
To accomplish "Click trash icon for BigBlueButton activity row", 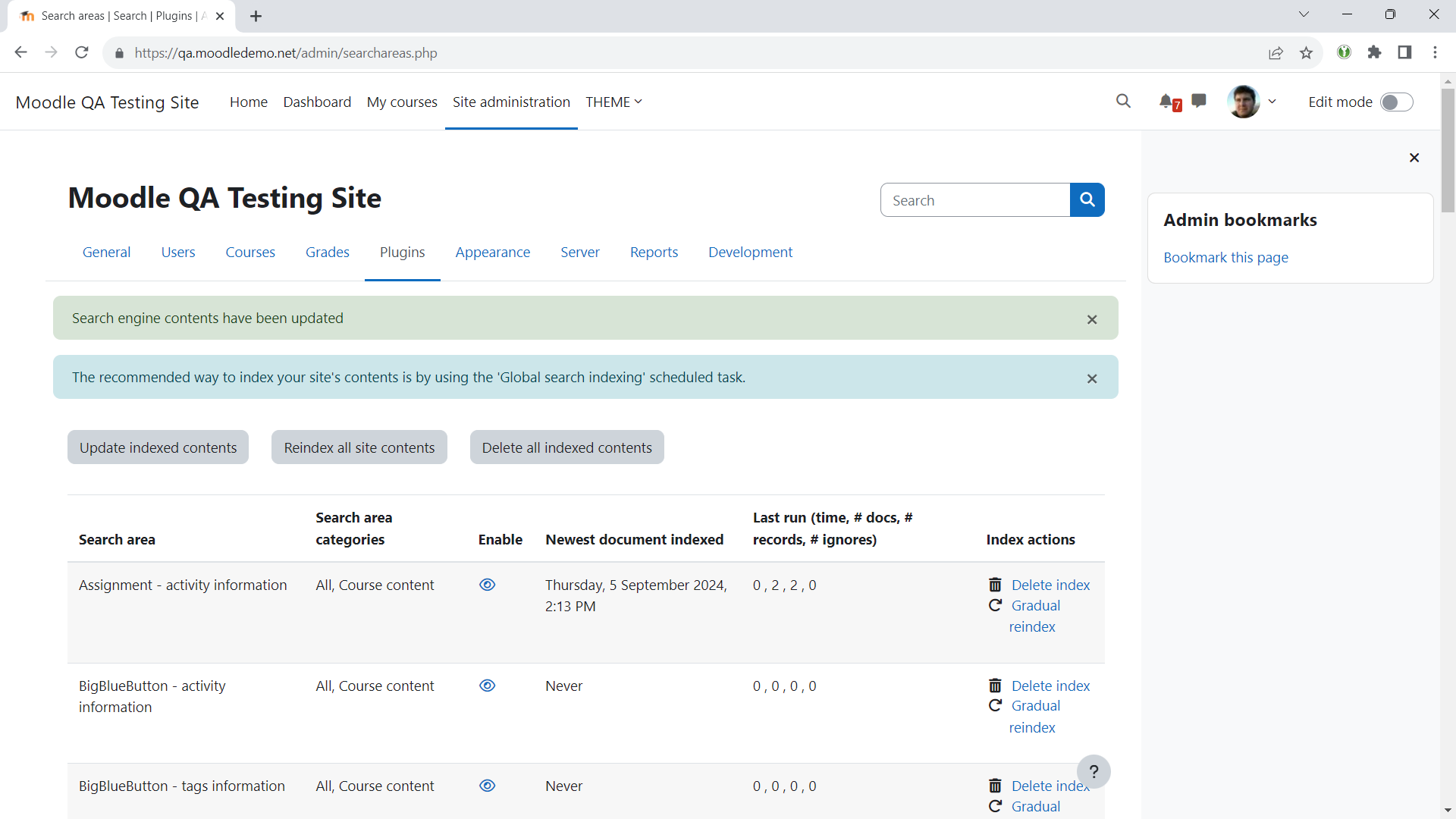I will (995, 686).
